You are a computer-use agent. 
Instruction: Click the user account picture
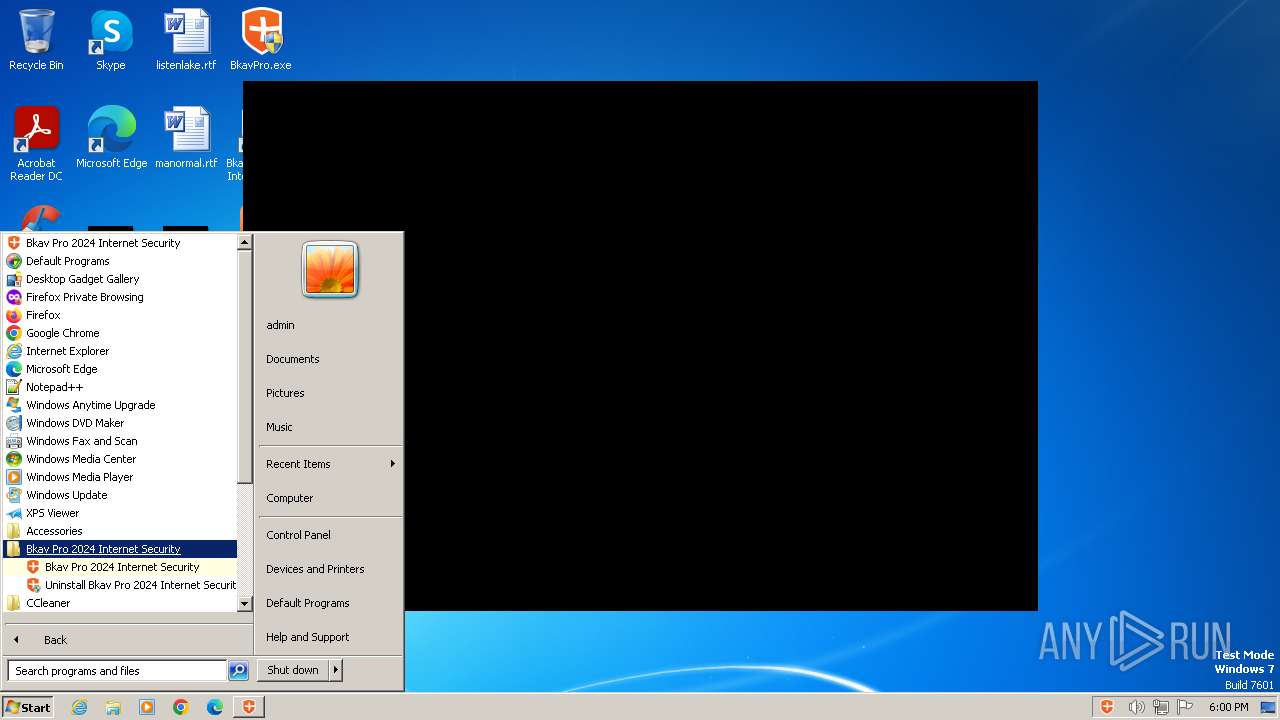point(330,270)
